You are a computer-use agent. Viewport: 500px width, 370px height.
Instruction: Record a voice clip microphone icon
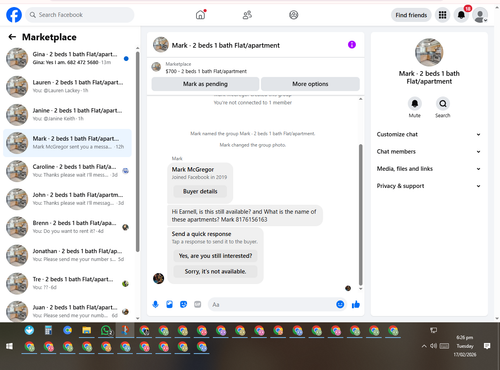pyautogui.click(x=155, y=304)
